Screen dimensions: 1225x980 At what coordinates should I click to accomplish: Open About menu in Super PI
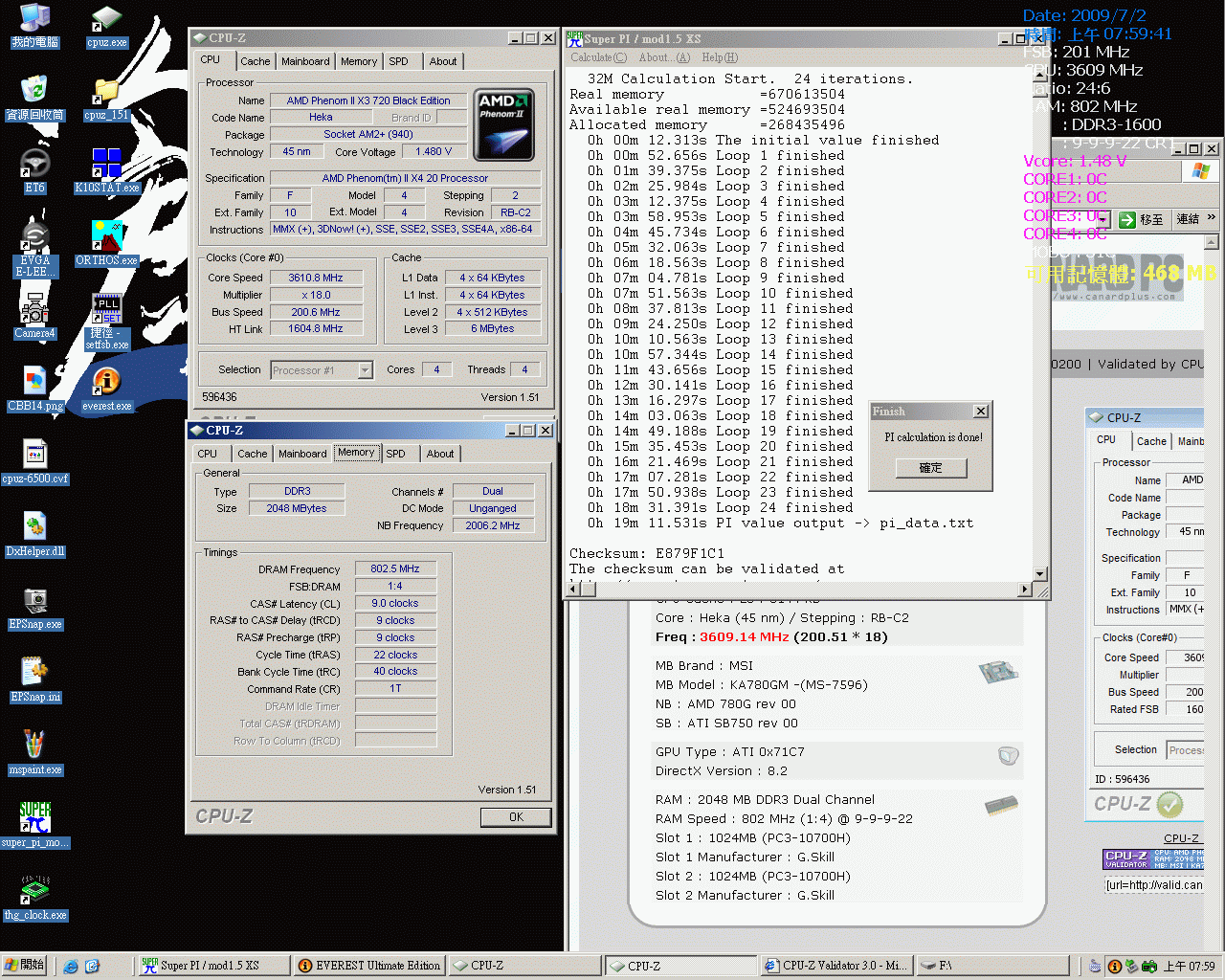(664, 57)
